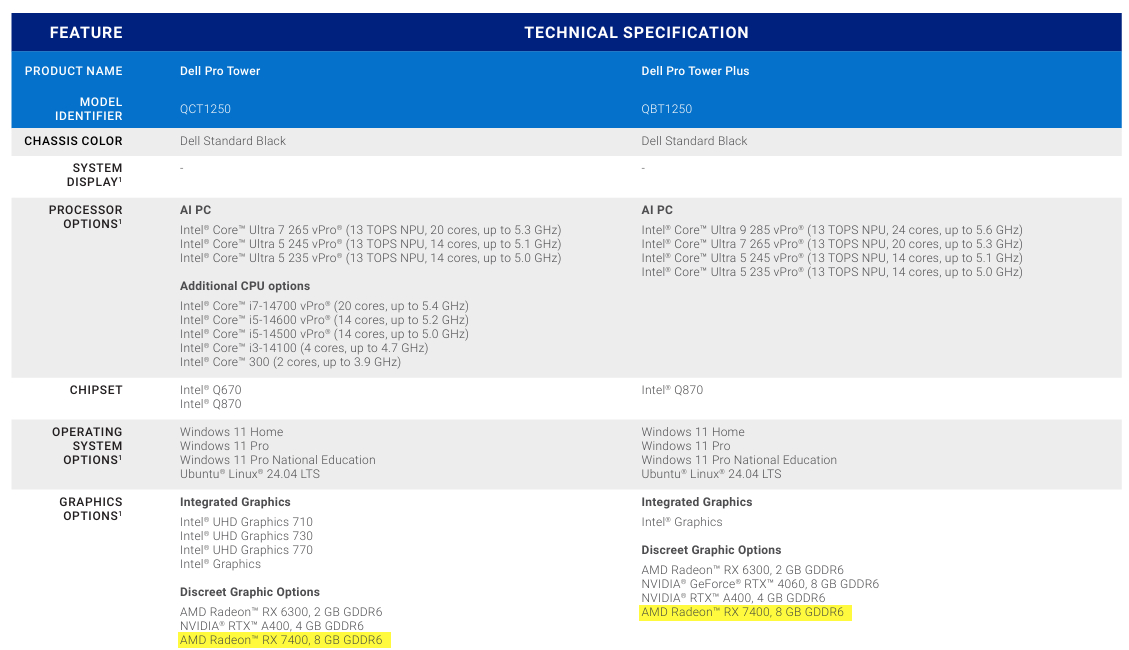Click the PROCESSOR OPTIONS row label
This screenshot has height=650, width=1129.
tap(85, 217)
